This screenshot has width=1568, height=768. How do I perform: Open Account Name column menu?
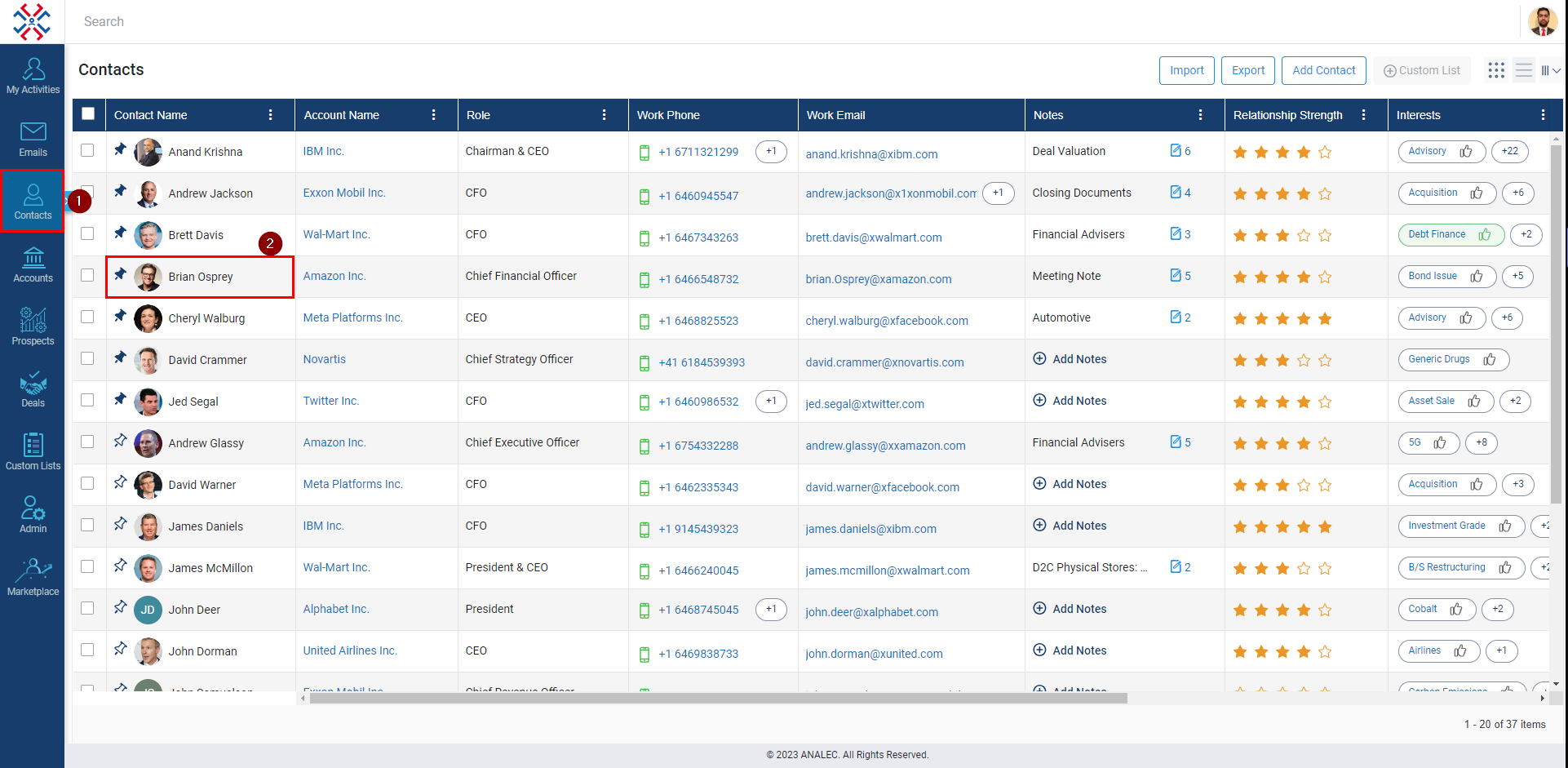[x=433, y=115]
